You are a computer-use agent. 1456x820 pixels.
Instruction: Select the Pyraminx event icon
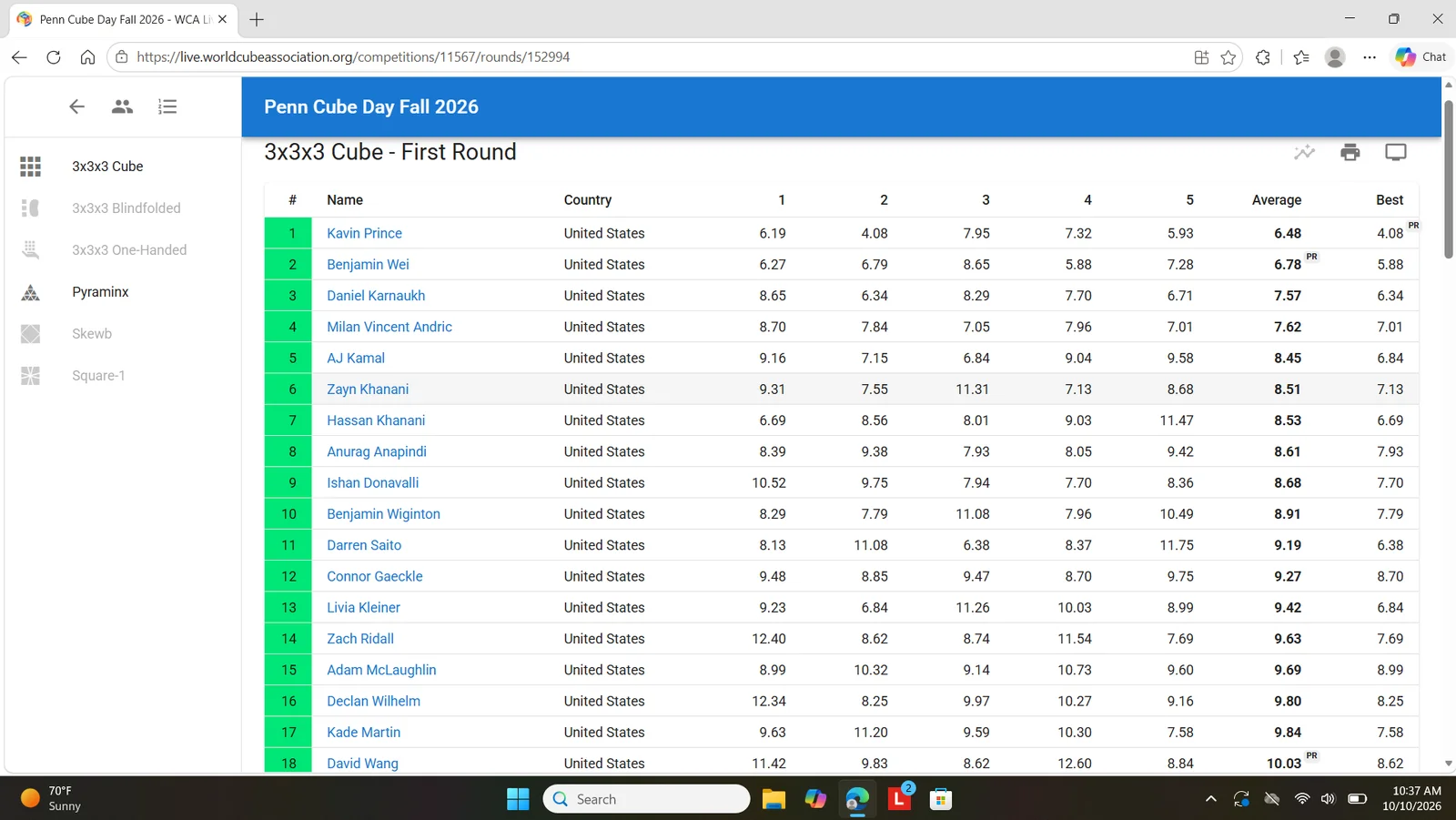30,292
